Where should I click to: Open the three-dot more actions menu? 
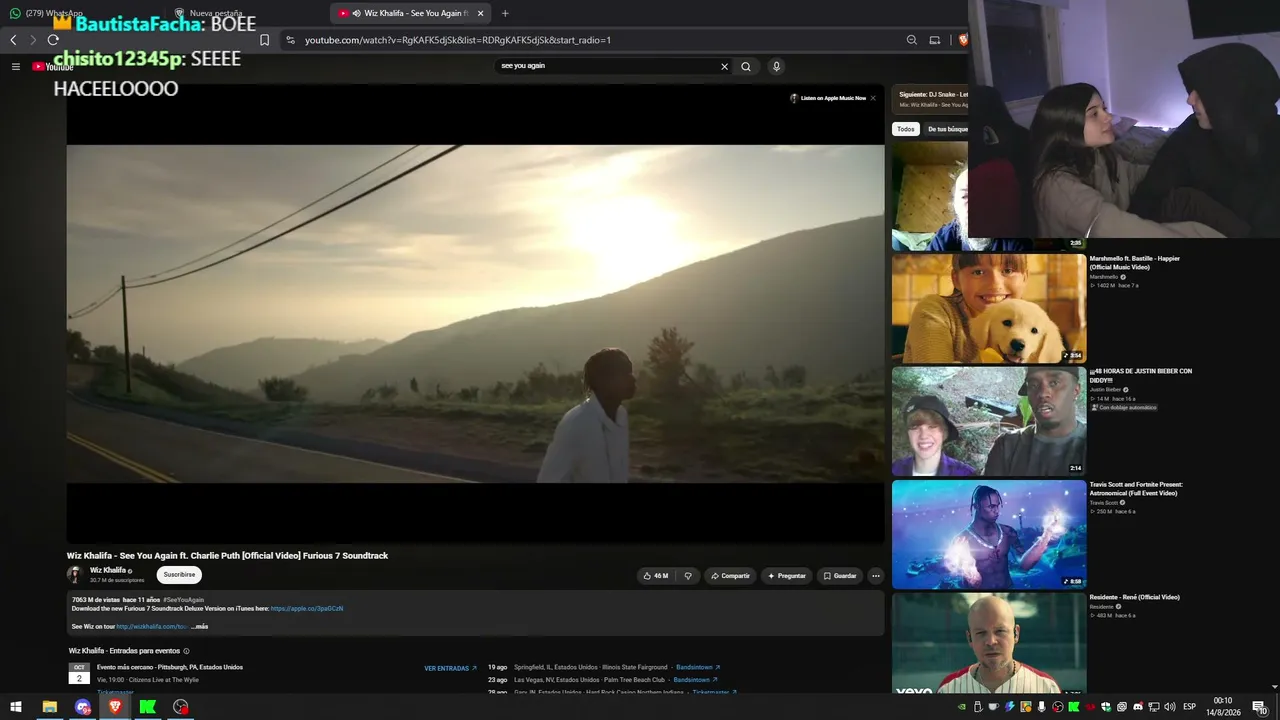(x=876, y=576)
